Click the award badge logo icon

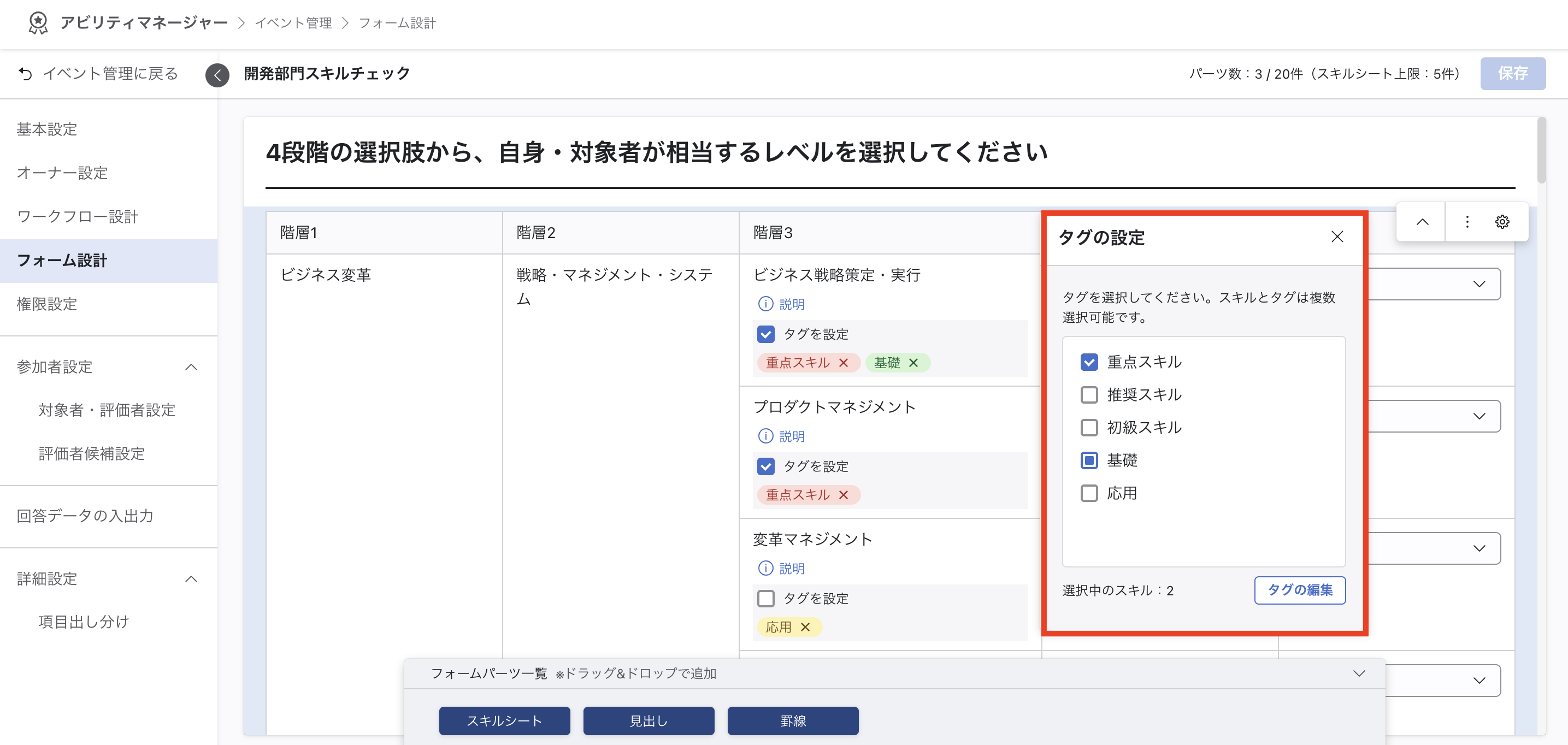(38, 23)
